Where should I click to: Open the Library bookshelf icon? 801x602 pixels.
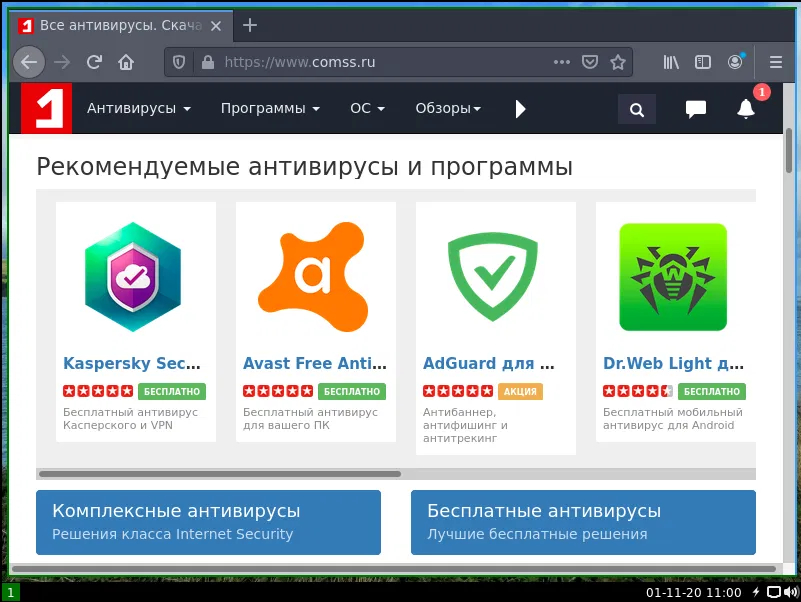coord(671,62)
